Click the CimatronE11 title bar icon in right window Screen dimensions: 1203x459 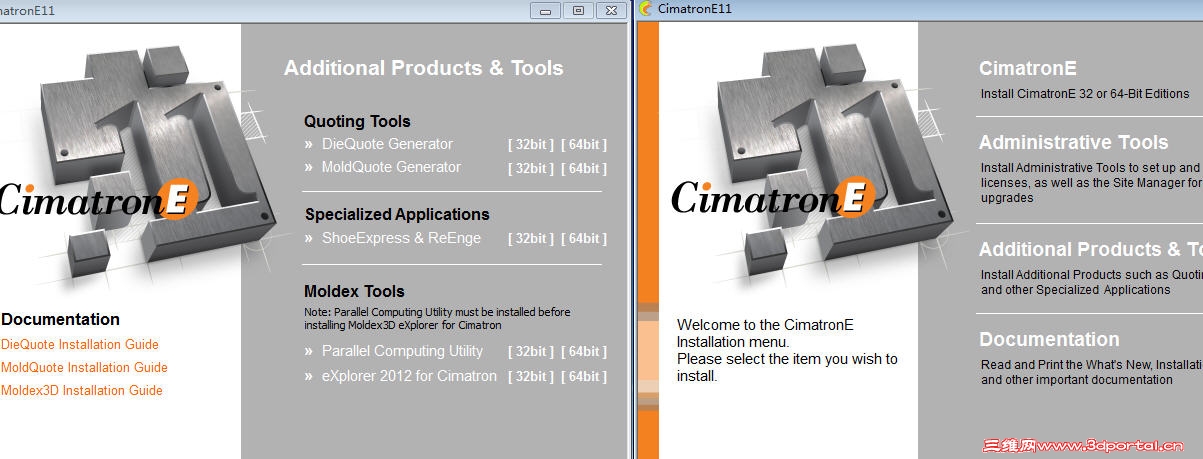click(645, 9)
